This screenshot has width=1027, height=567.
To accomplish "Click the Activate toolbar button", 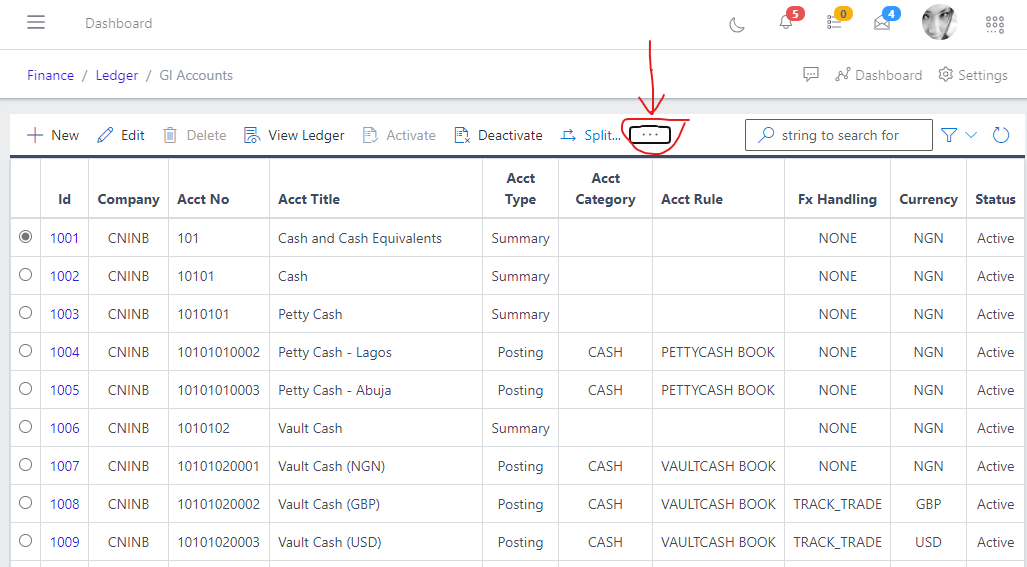I will click(x=400, y=135).
